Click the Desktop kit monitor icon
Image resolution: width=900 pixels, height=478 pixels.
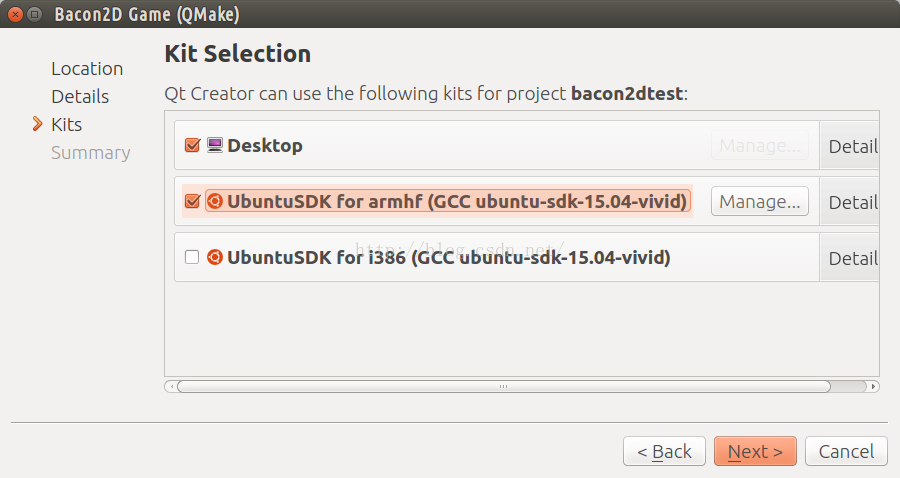(215, 145)
